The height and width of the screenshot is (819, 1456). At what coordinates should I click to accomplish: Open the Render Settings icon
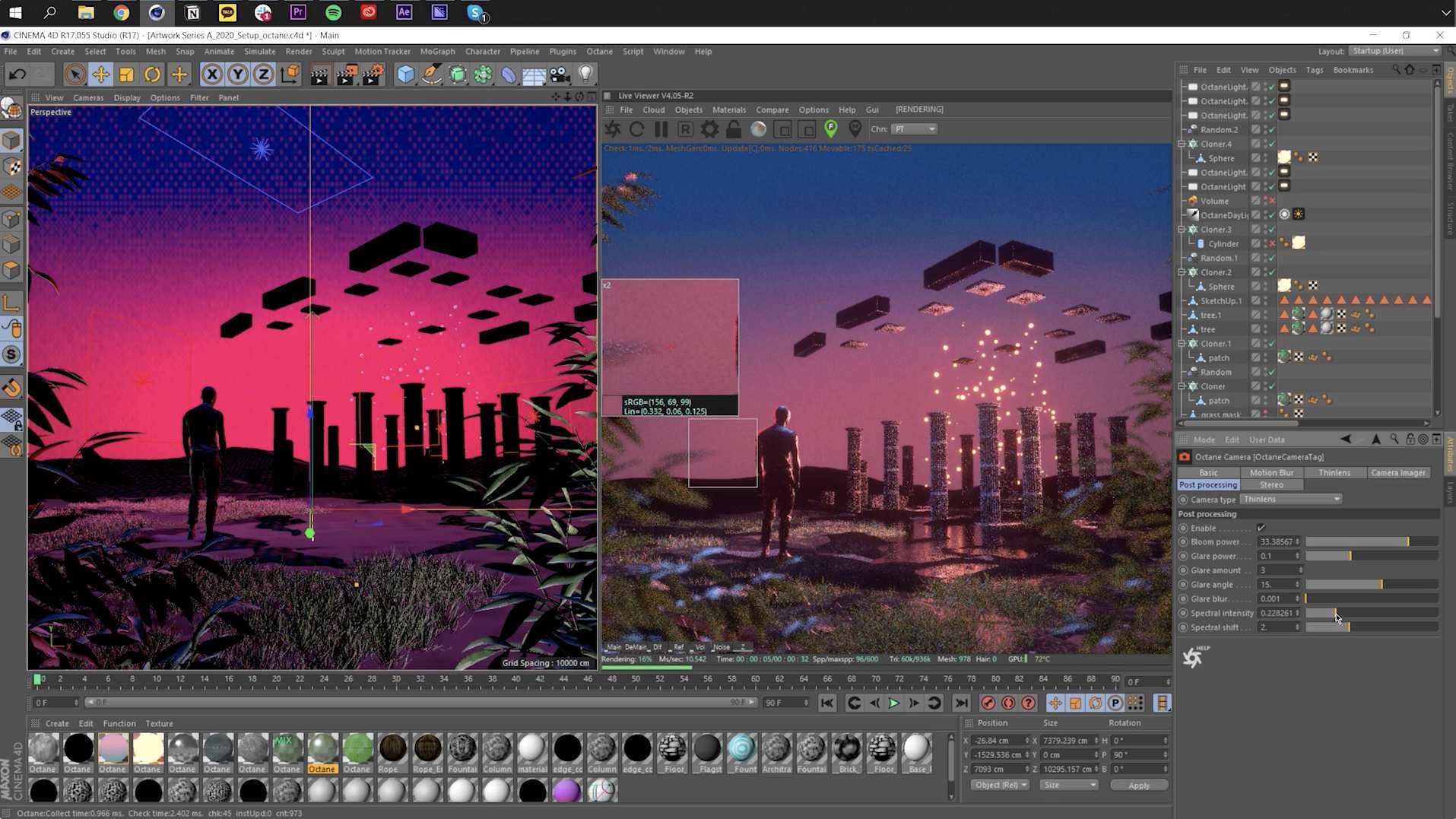pos(373,74)
